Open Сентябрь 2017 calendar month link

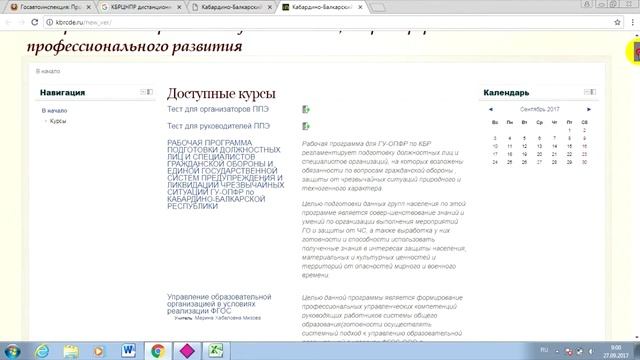tap(540, 109)
